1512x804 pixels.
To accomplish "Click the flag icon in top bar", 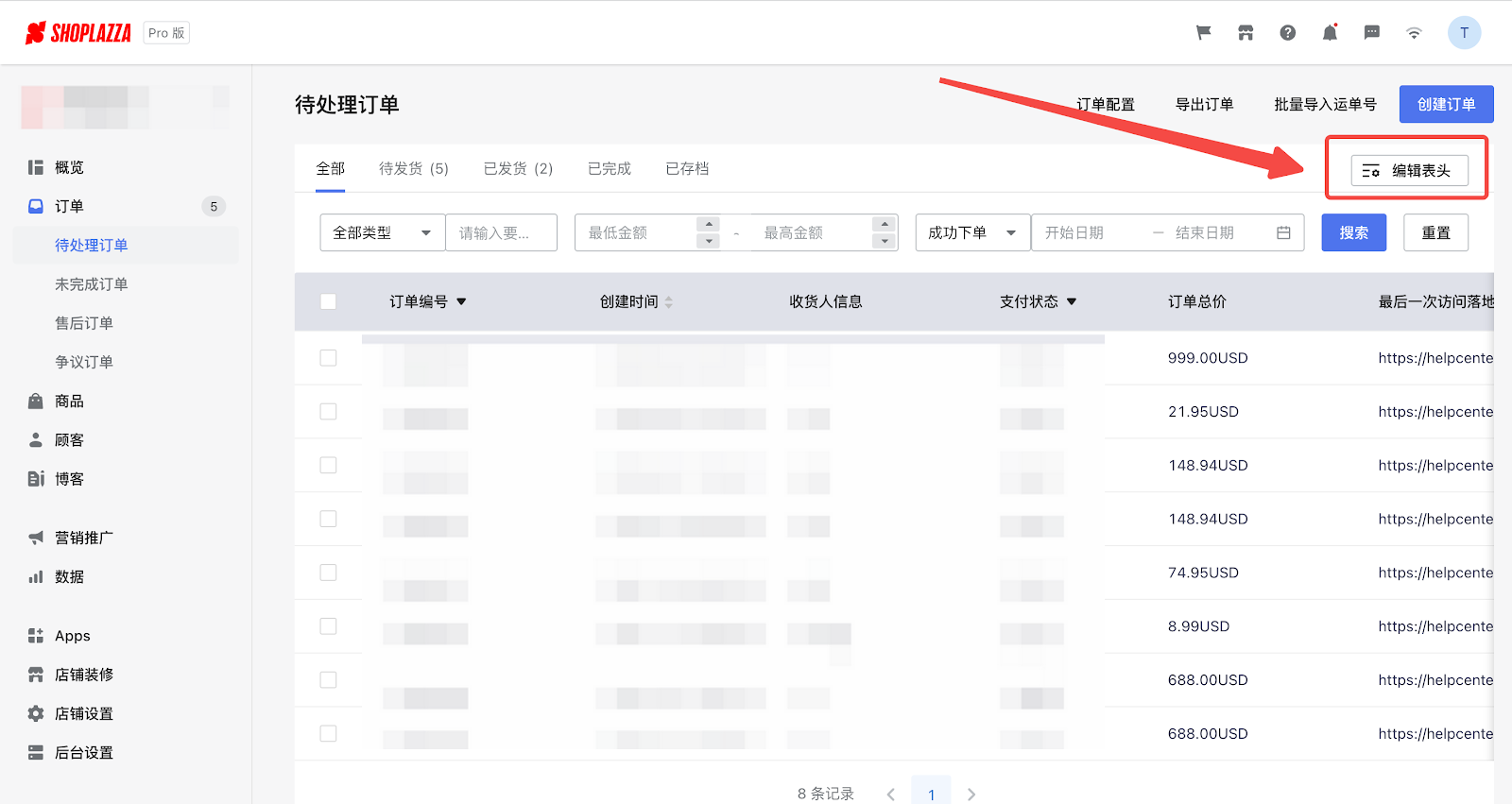I will coord(1203,33).
